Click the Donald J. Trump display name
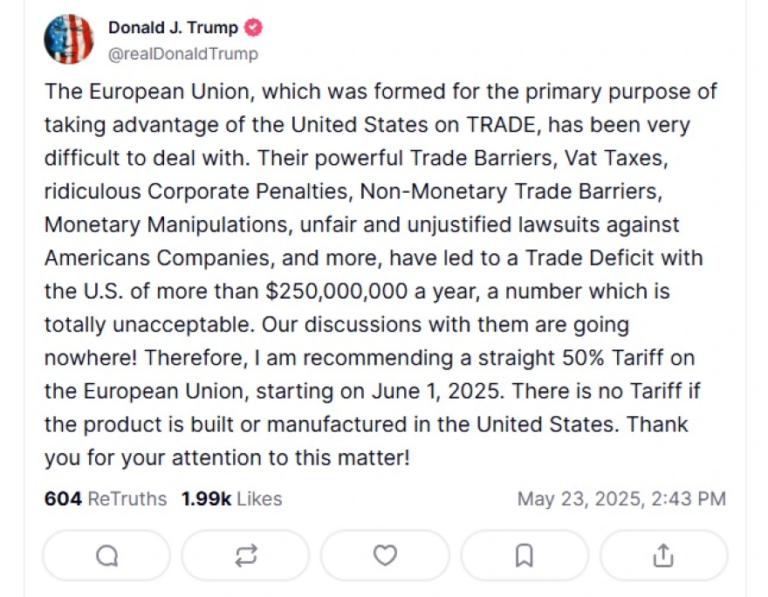768x597 pixels. click(x=172, y=28)
